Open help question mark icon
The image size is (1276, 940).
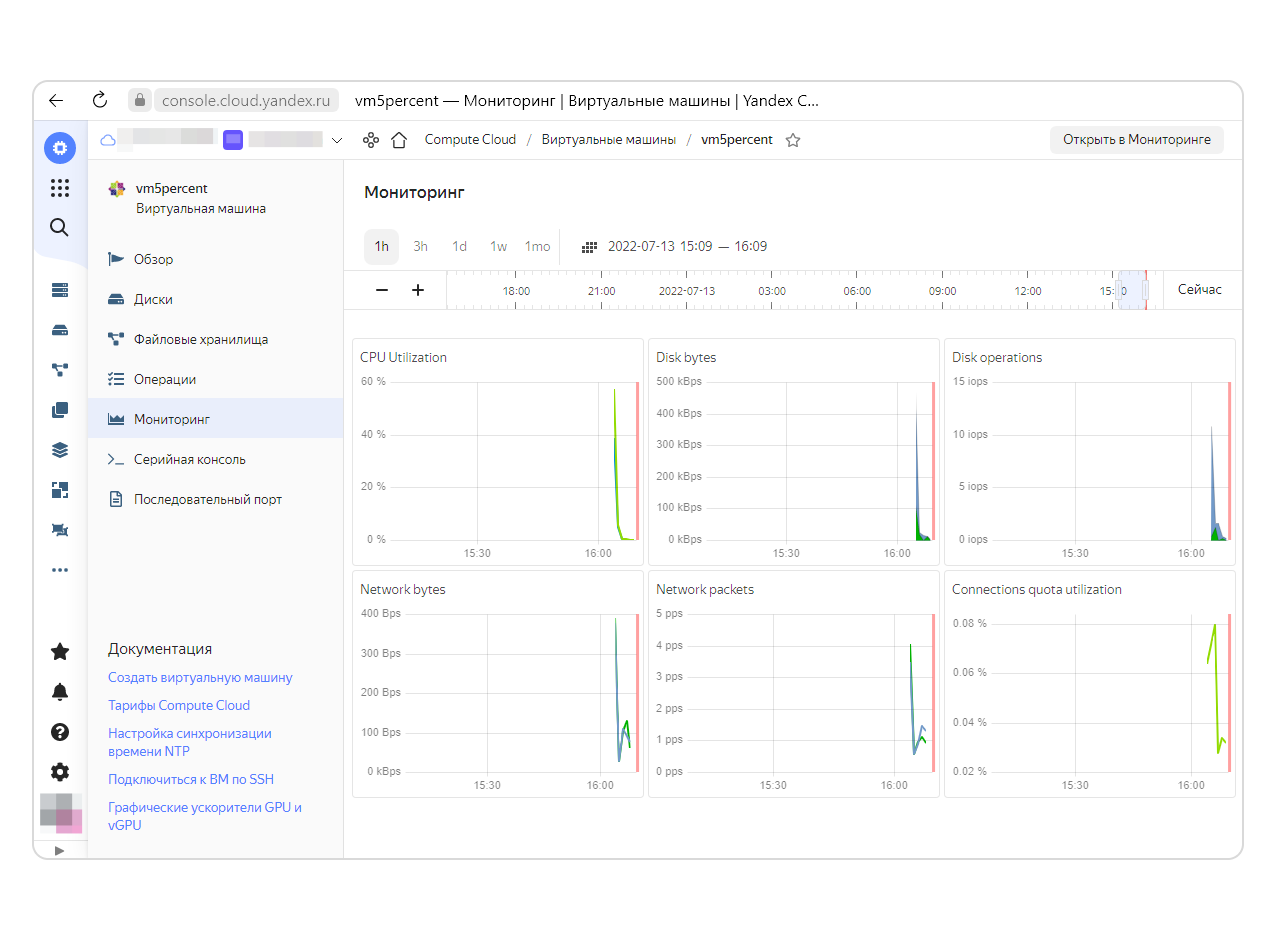tap(60, 732)
